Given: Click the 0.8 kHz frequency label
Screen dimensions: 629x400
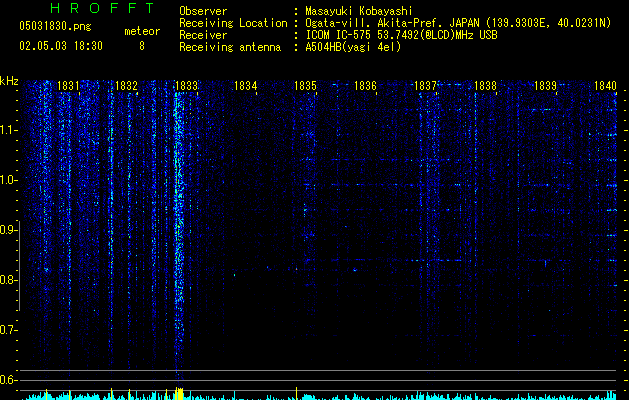Looking at the screenshot, I should 8,280.
